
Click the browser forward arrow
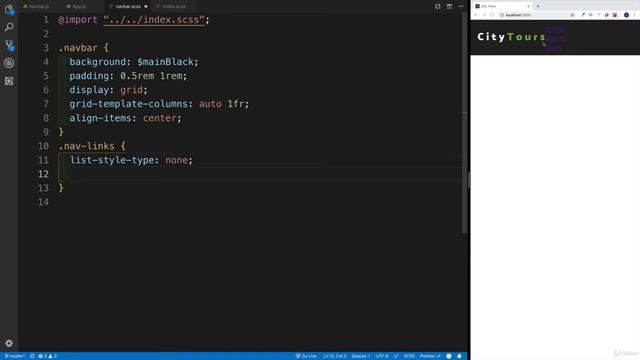(x=484, y=15)
